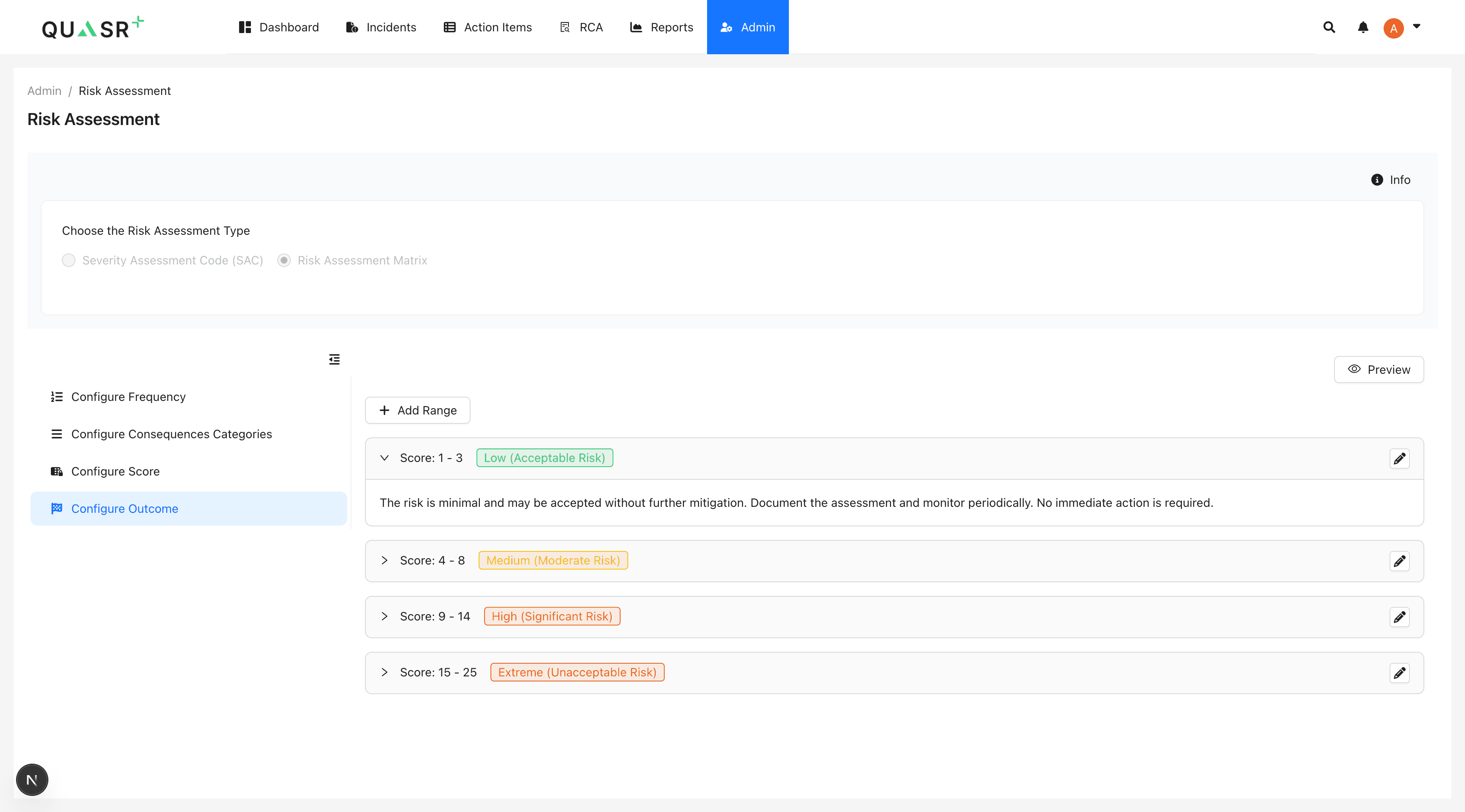Expand the Score 4 - 8 section
The image size is (1465, 812).
[384, 561]
